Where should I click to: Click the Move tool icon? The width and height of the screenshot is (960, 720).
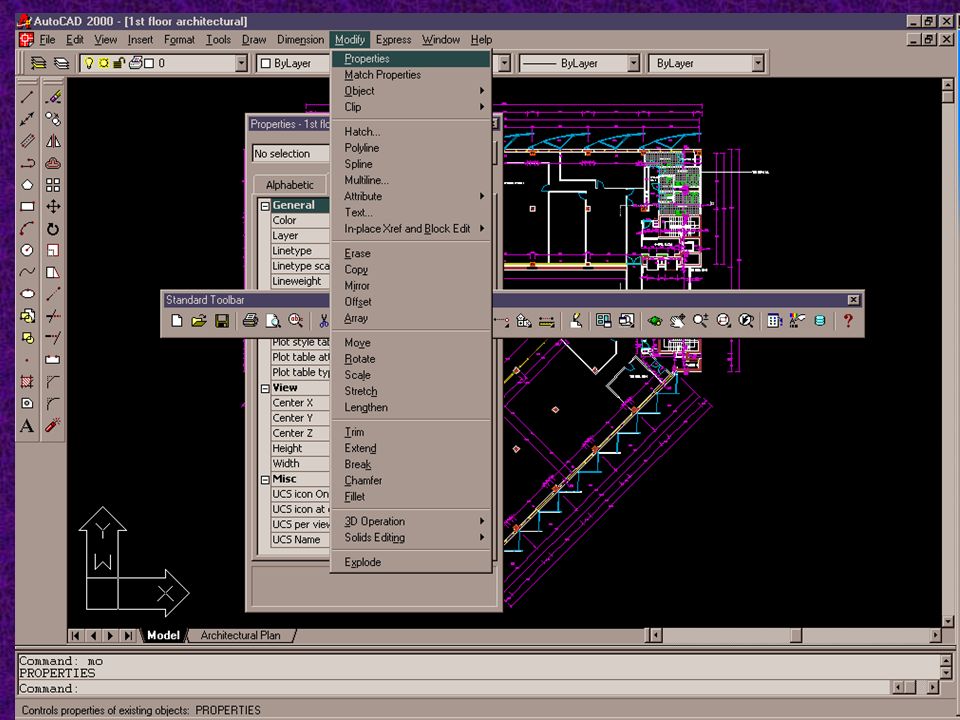coord(53,207)
